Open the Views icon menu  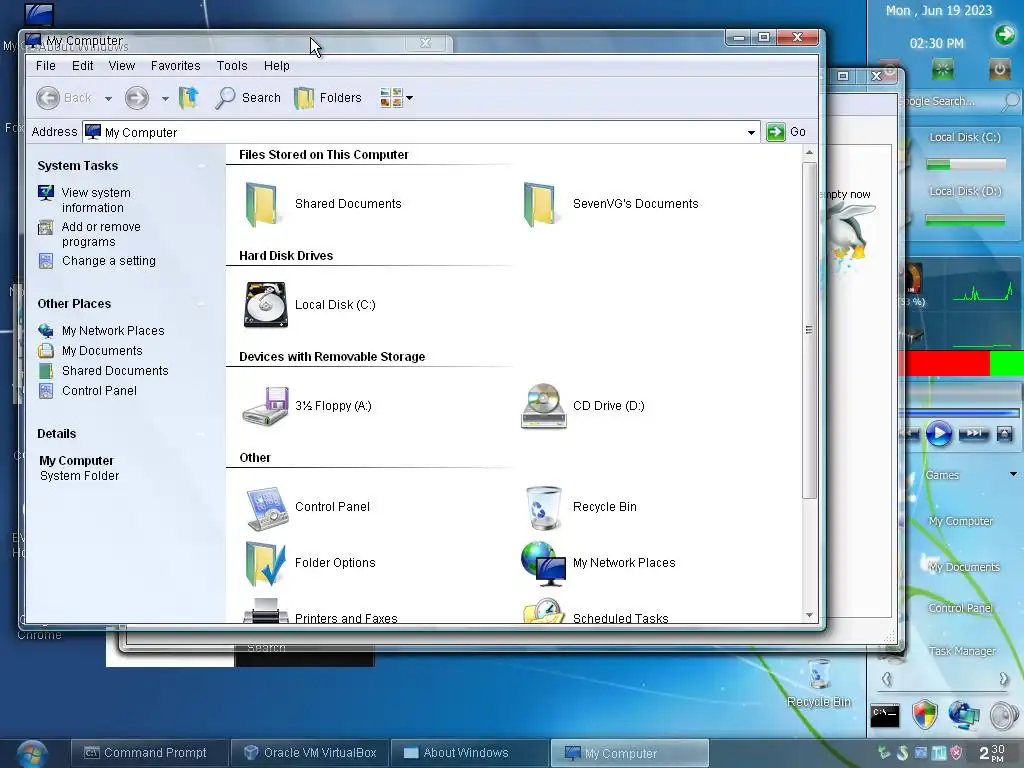396,98
